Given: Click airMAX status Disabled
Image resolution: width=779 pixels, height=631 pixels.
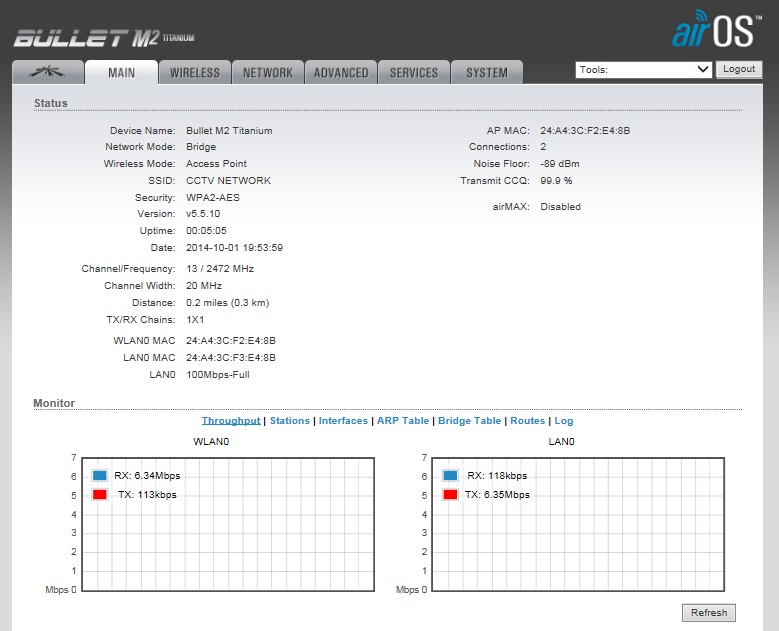Looking at the screenshot, I should click(560, 207).
